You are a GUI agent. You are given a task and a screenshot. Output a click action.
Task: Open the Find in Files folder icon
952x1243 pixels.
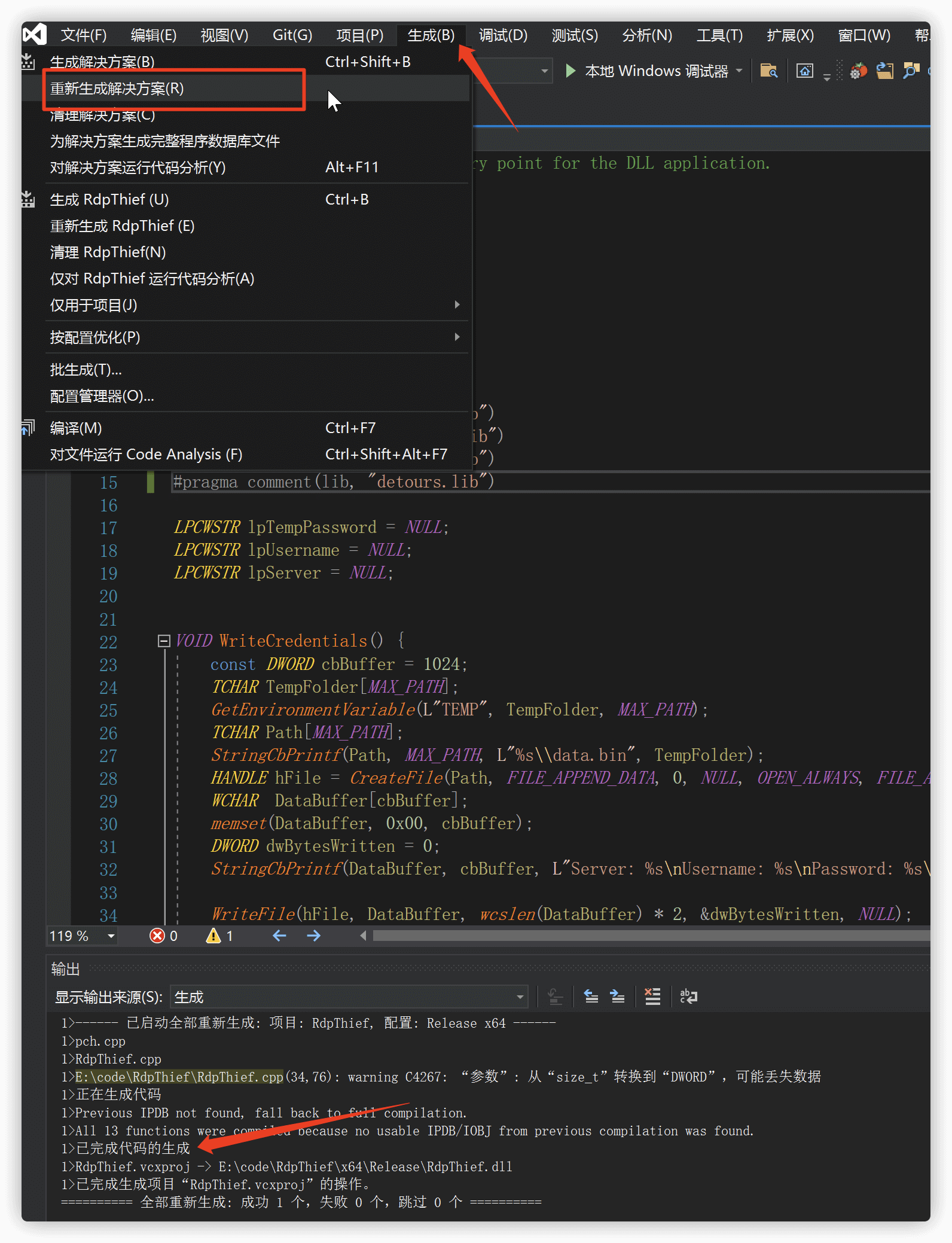click(768, 71)
